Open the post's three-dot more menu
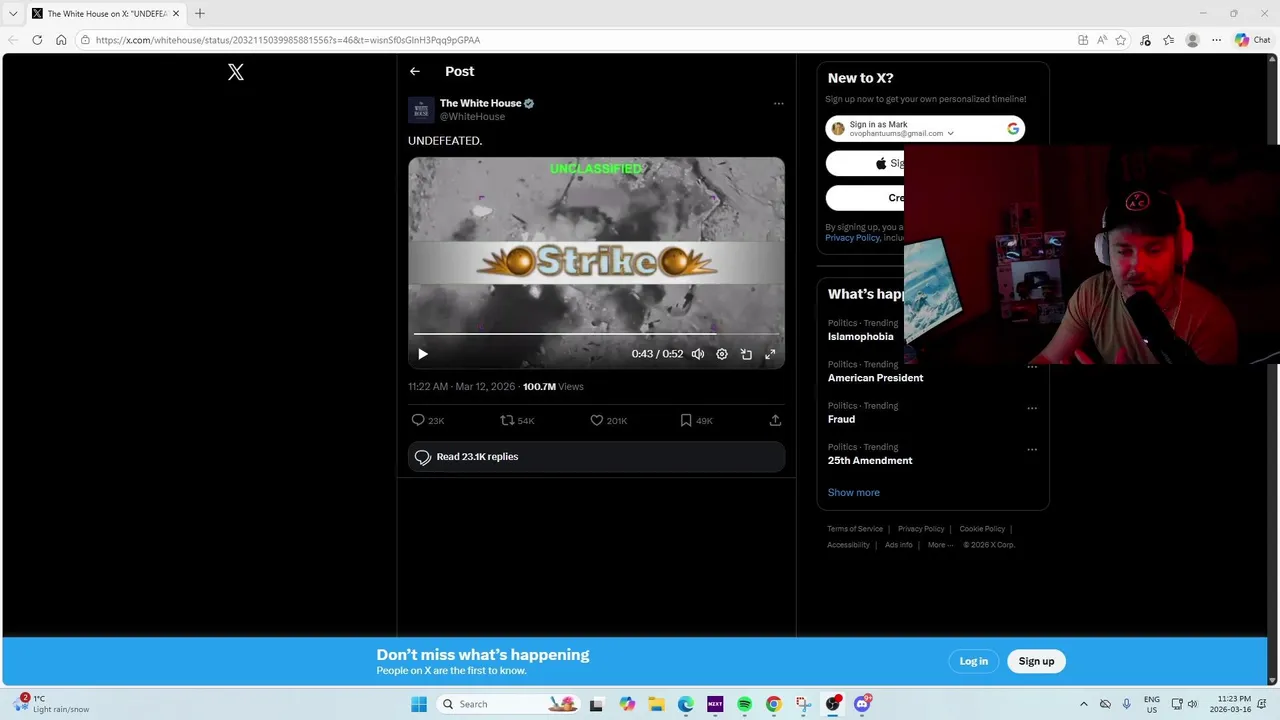The width and height of the screenshot is (1280, 720). [x=778, y=104]
